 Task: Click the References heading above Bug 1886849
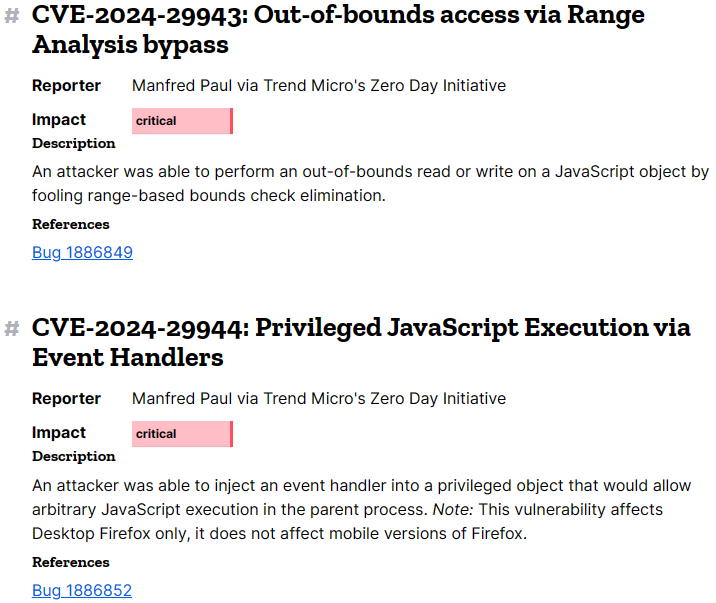(x=71, y=225)
